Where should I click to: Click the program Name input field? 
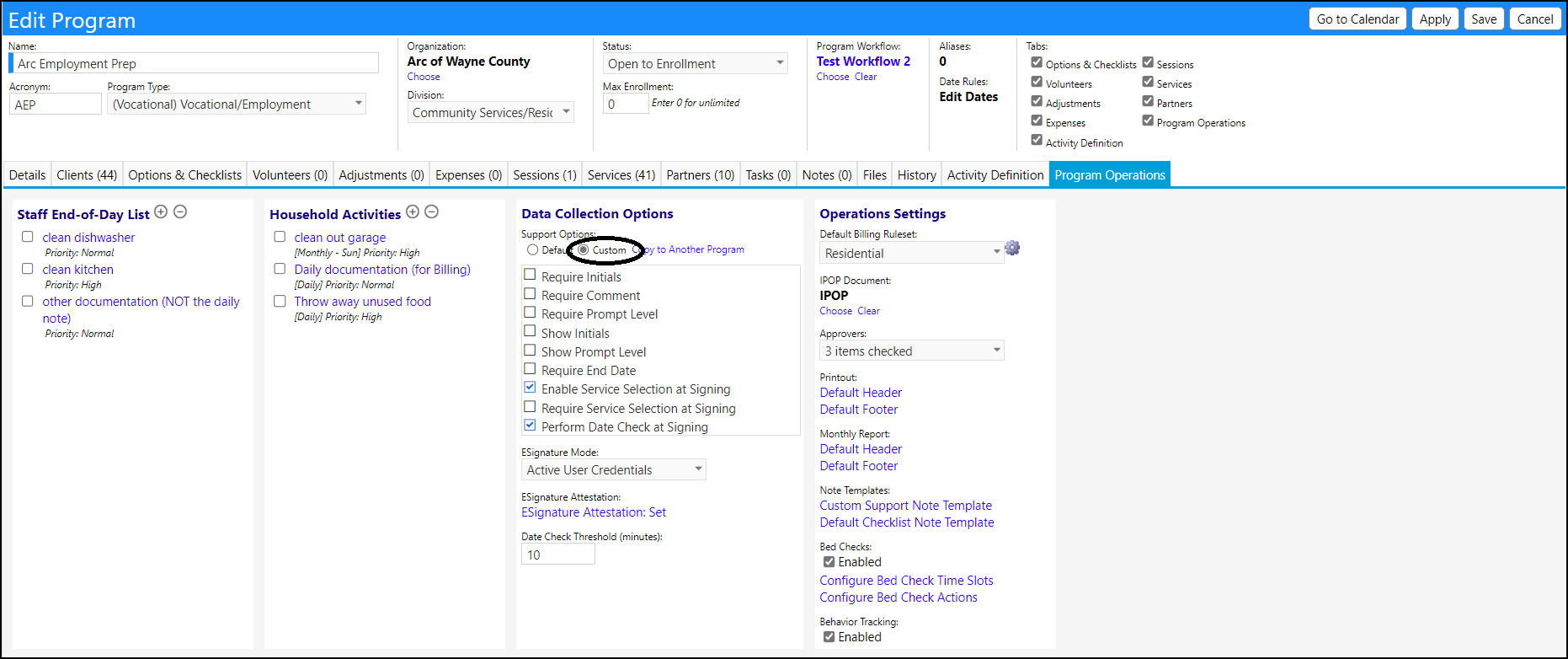[x=195, y=63]
